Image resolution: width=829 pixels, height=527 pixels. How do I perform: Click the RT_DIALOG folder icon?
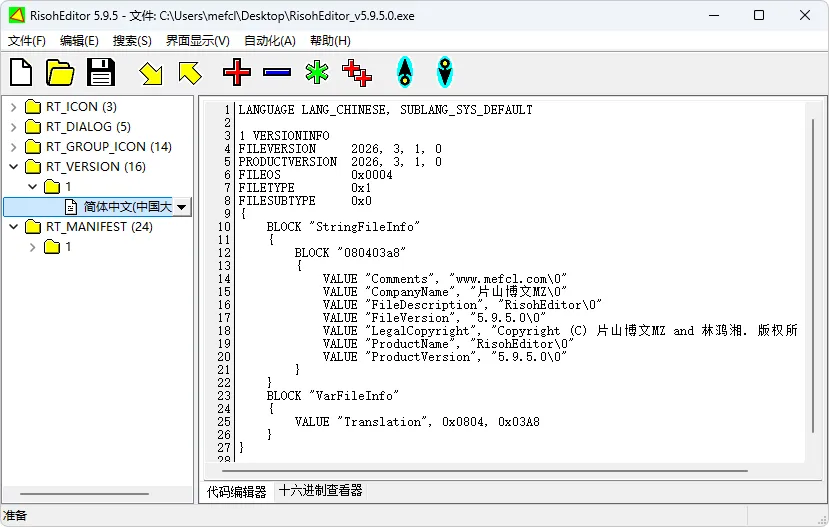click(33, 127)
